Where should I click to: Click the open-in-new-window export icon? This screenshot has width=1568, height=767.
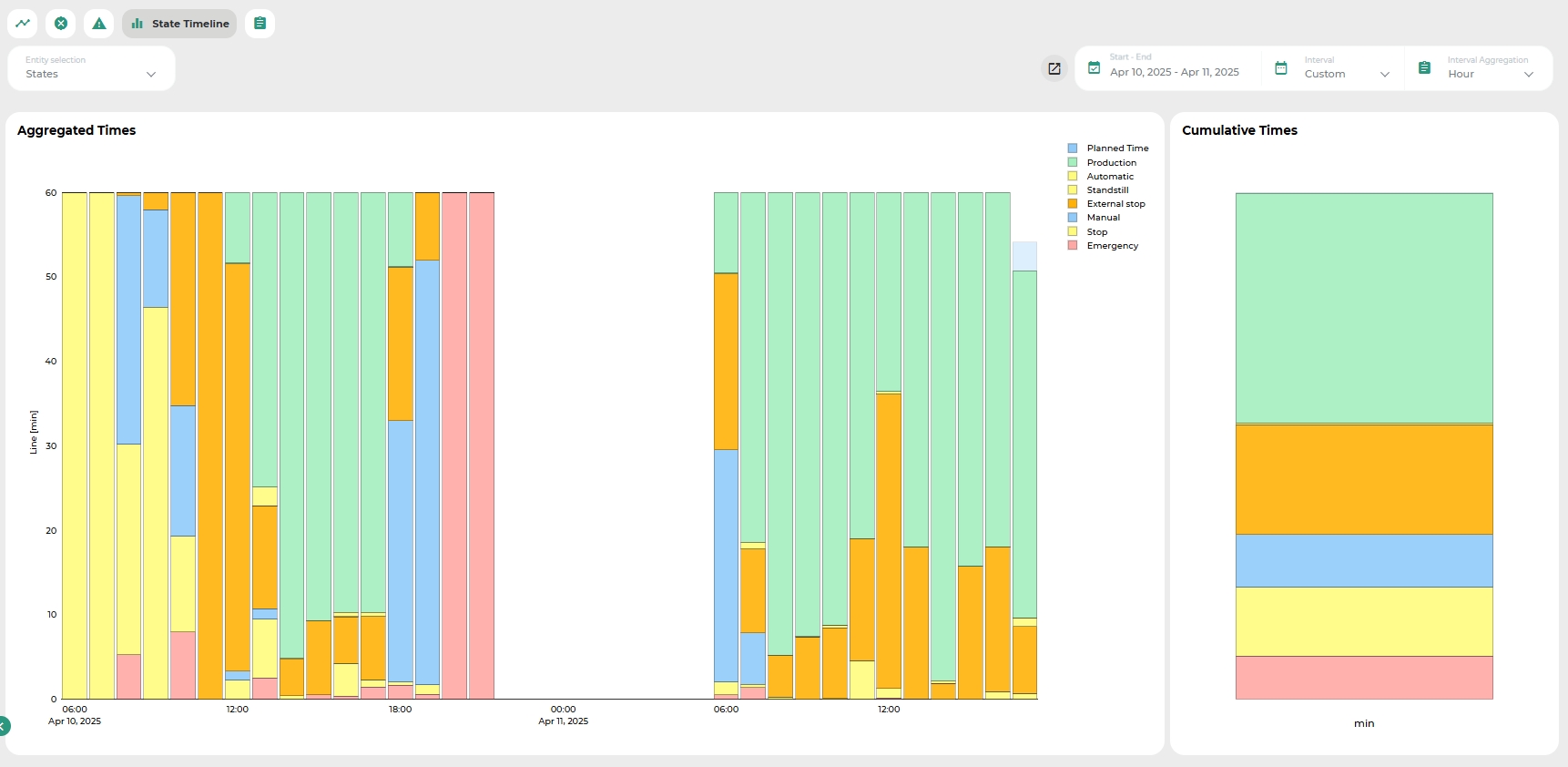click(1054, 68)
